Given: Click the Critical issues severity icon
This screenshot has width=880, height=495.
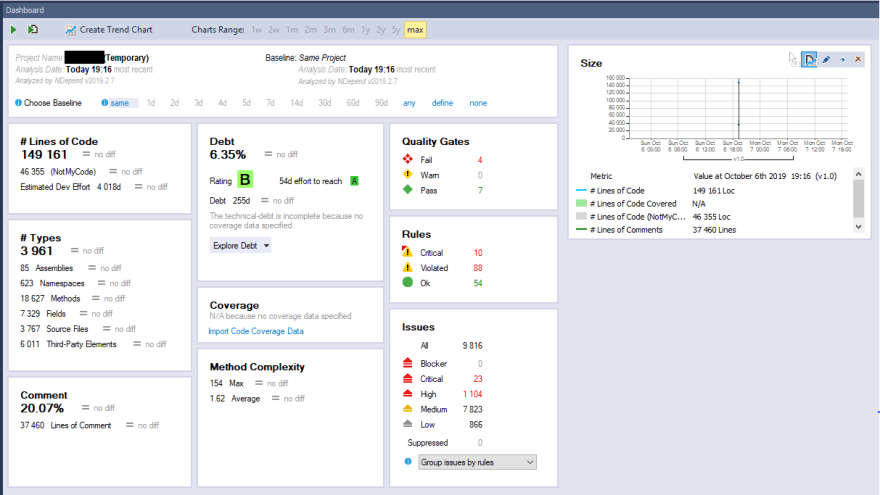Looking at the screenshot, I should pyautogui.click(x=408, y=378).
